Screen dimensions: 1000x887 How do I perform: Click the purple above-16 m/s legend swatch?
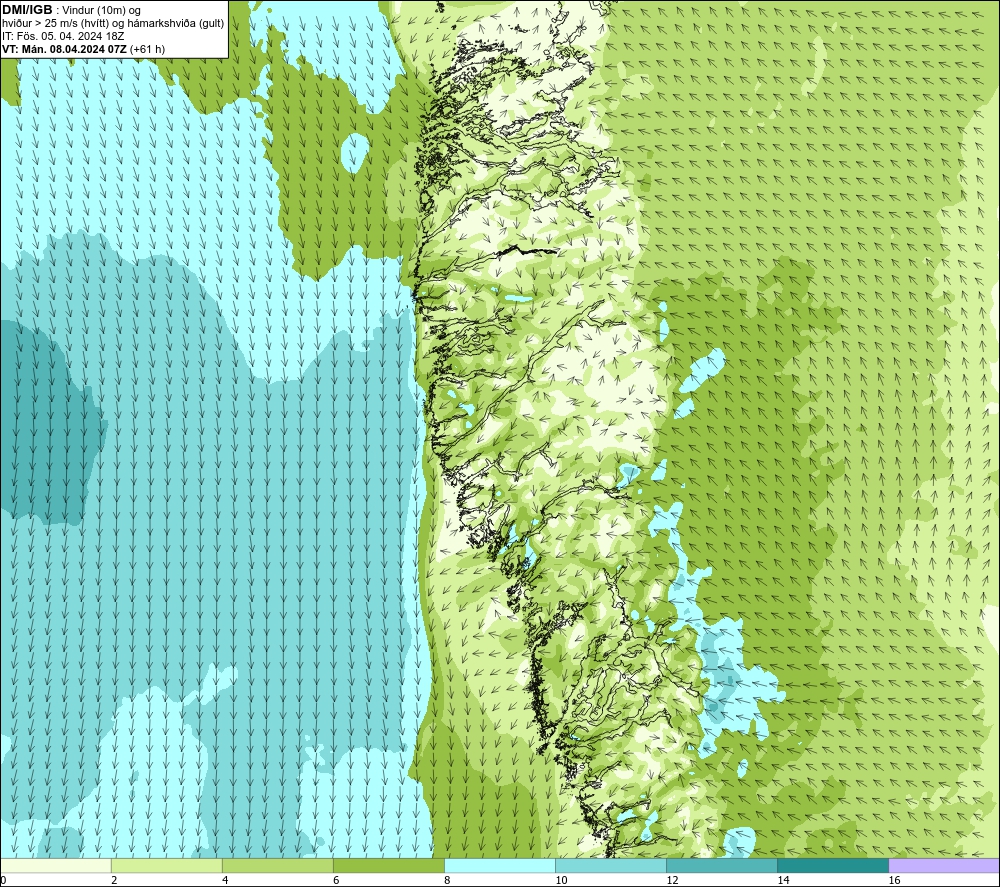pos(944,865)
